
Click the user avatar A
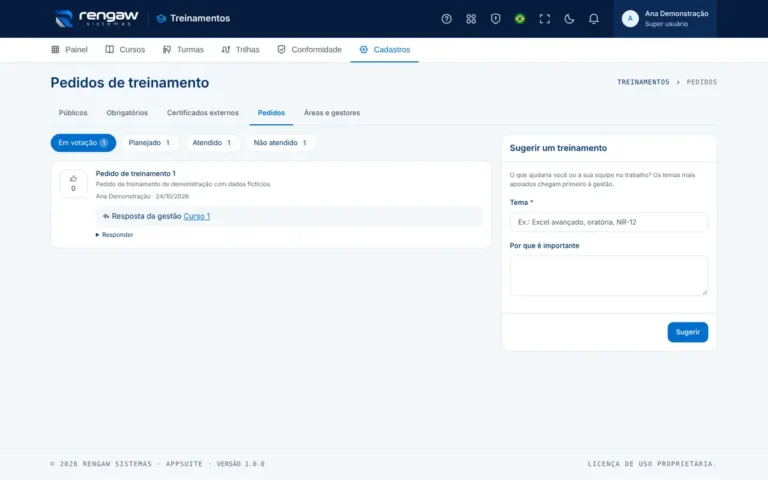[630, 19]
